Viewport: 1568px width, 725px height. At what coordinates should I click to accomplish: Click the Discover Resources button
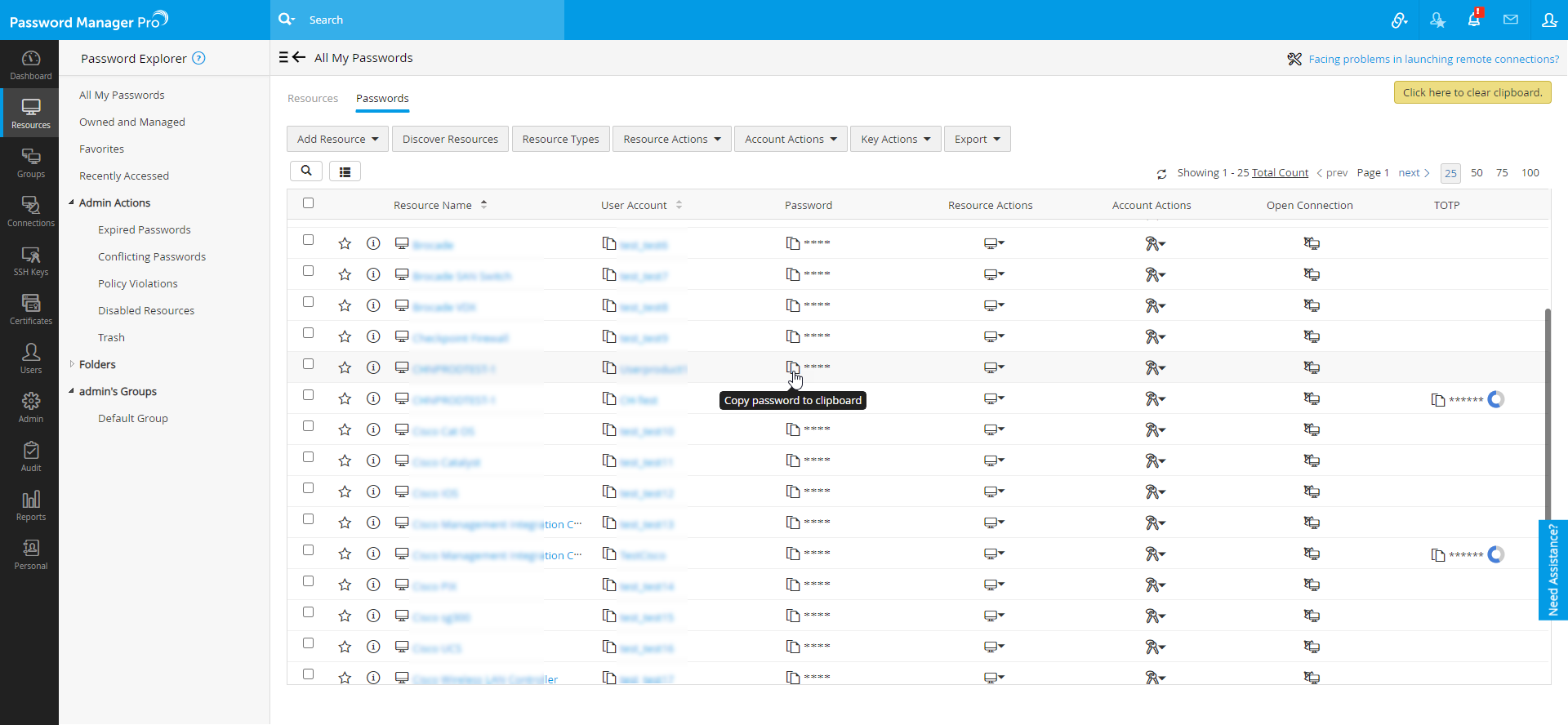(450, 139)
